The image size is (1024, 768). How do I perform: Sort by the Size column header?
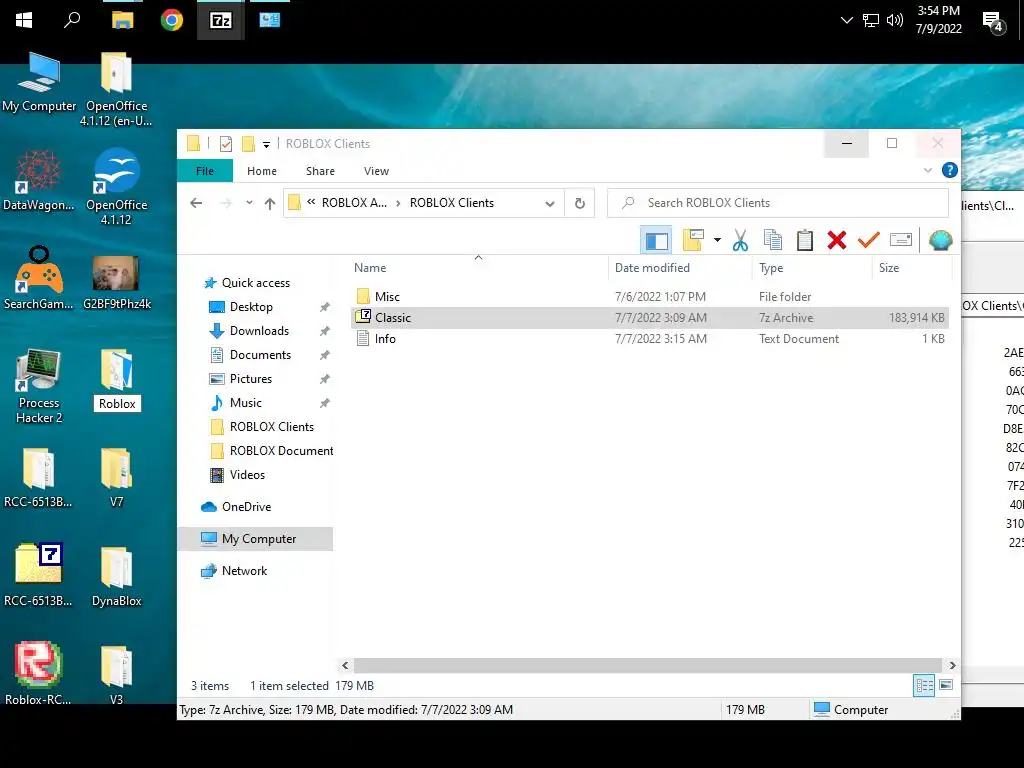pos(889,268)
